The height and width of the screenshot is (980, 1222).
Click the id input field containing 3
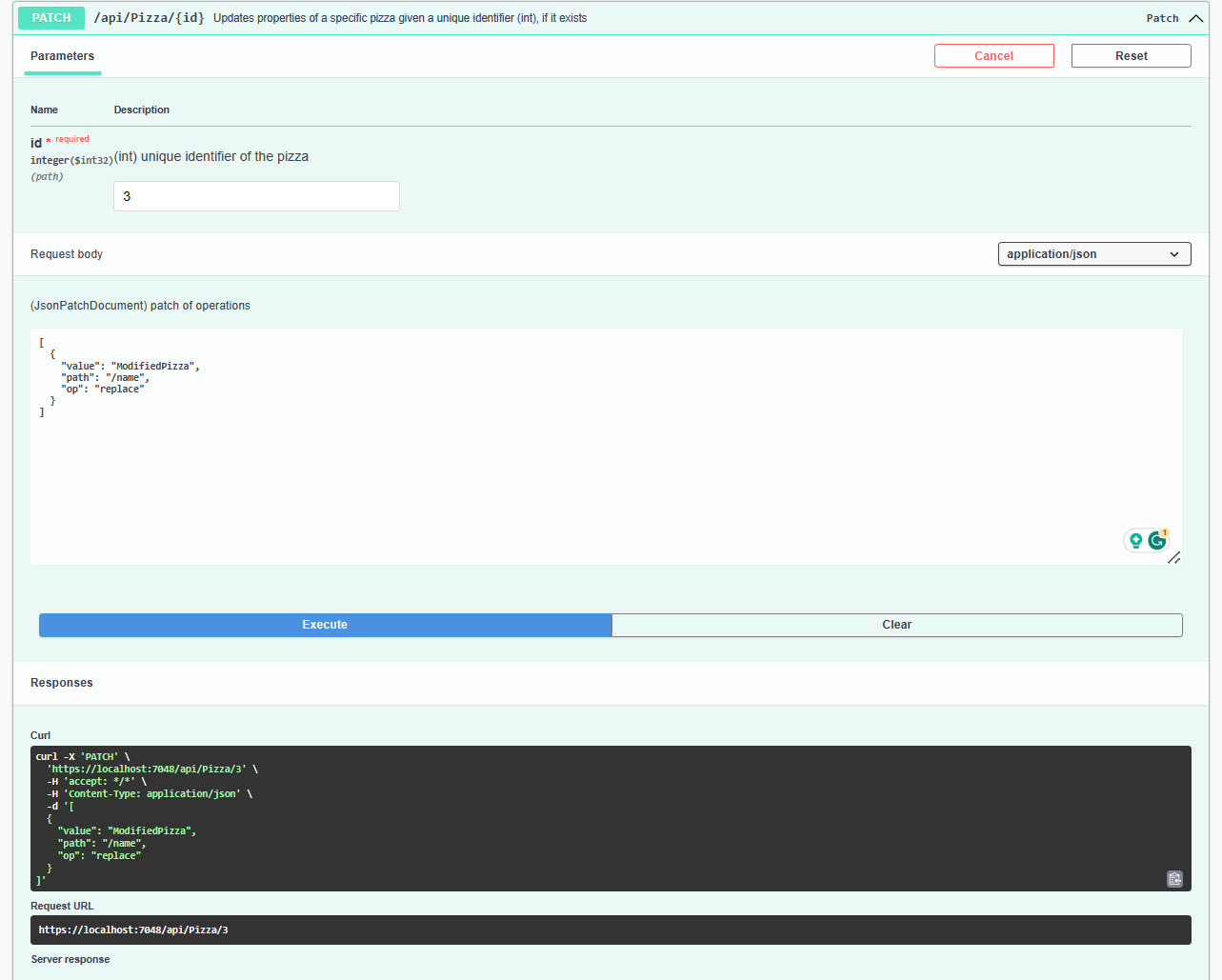(256, 196)
